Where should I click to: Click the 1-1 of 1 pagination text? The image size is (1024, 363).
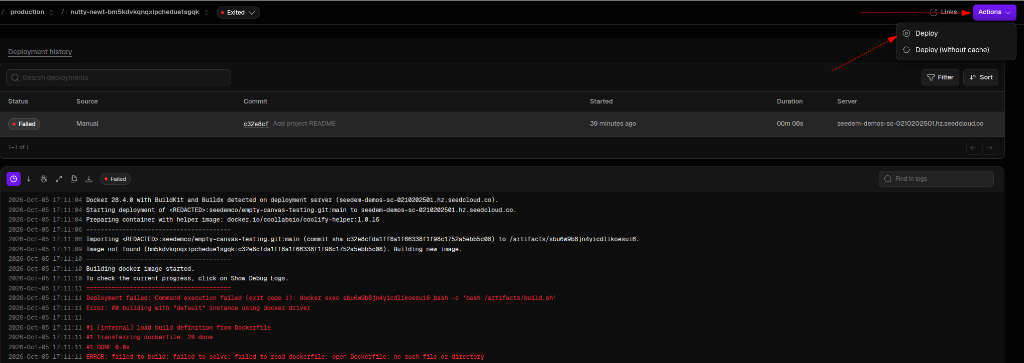coord(18,148)
